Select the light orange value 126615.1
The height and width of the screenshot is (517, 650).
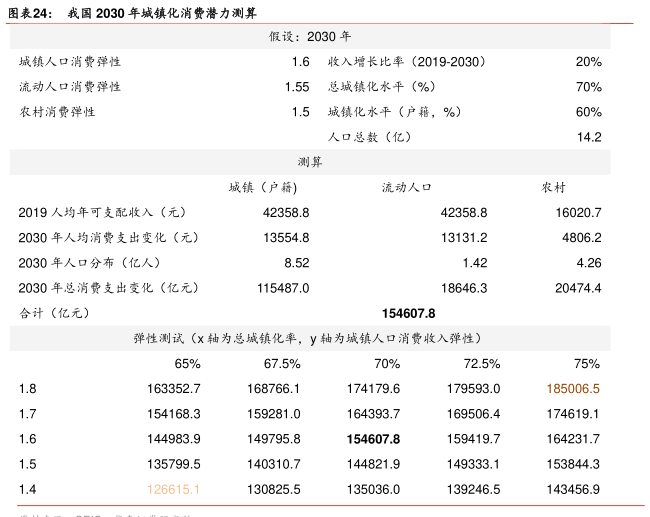174,489
